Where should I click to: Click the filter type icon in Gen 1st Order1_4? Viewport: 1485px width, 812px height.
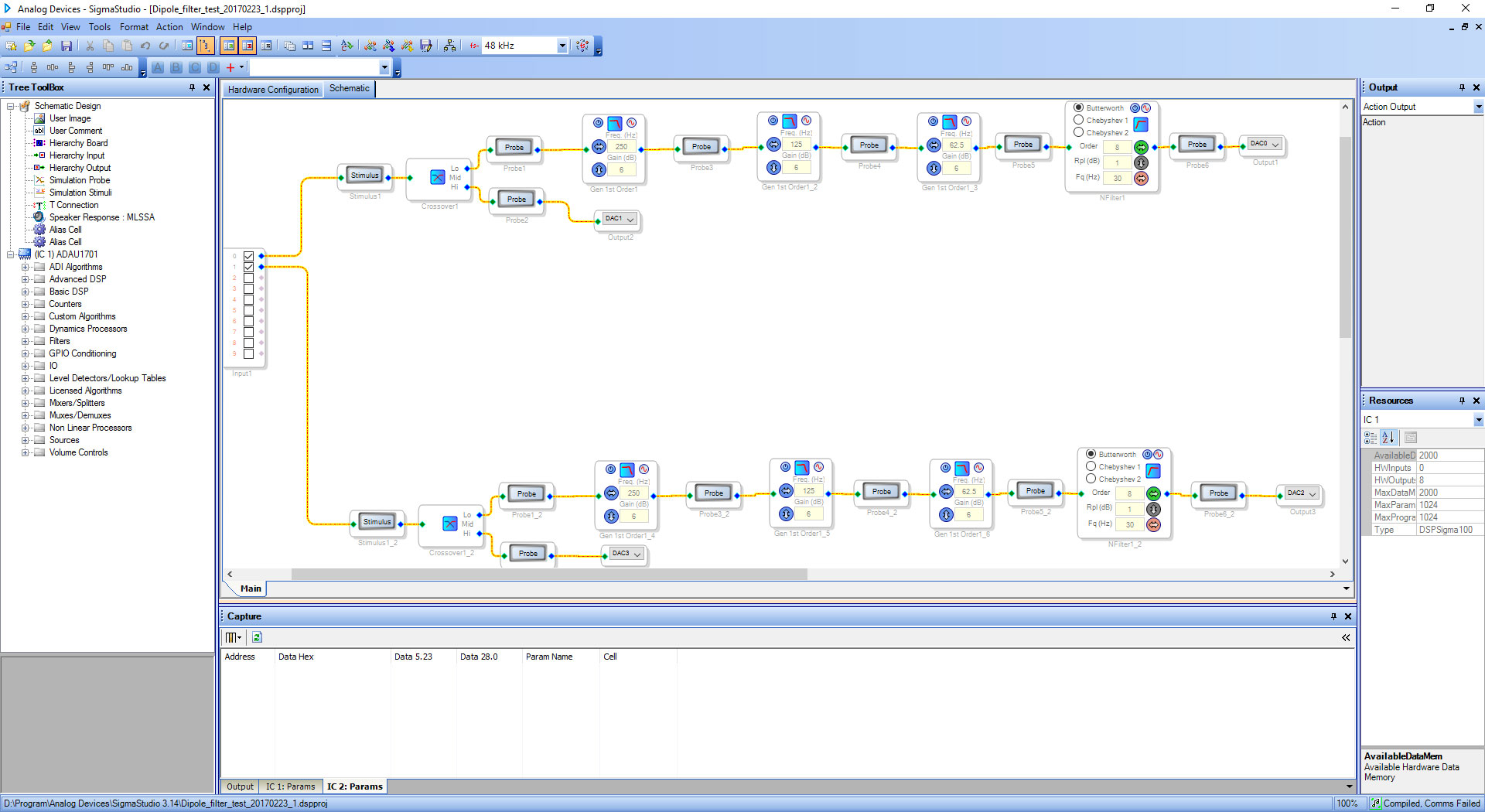tap(627, 470)
